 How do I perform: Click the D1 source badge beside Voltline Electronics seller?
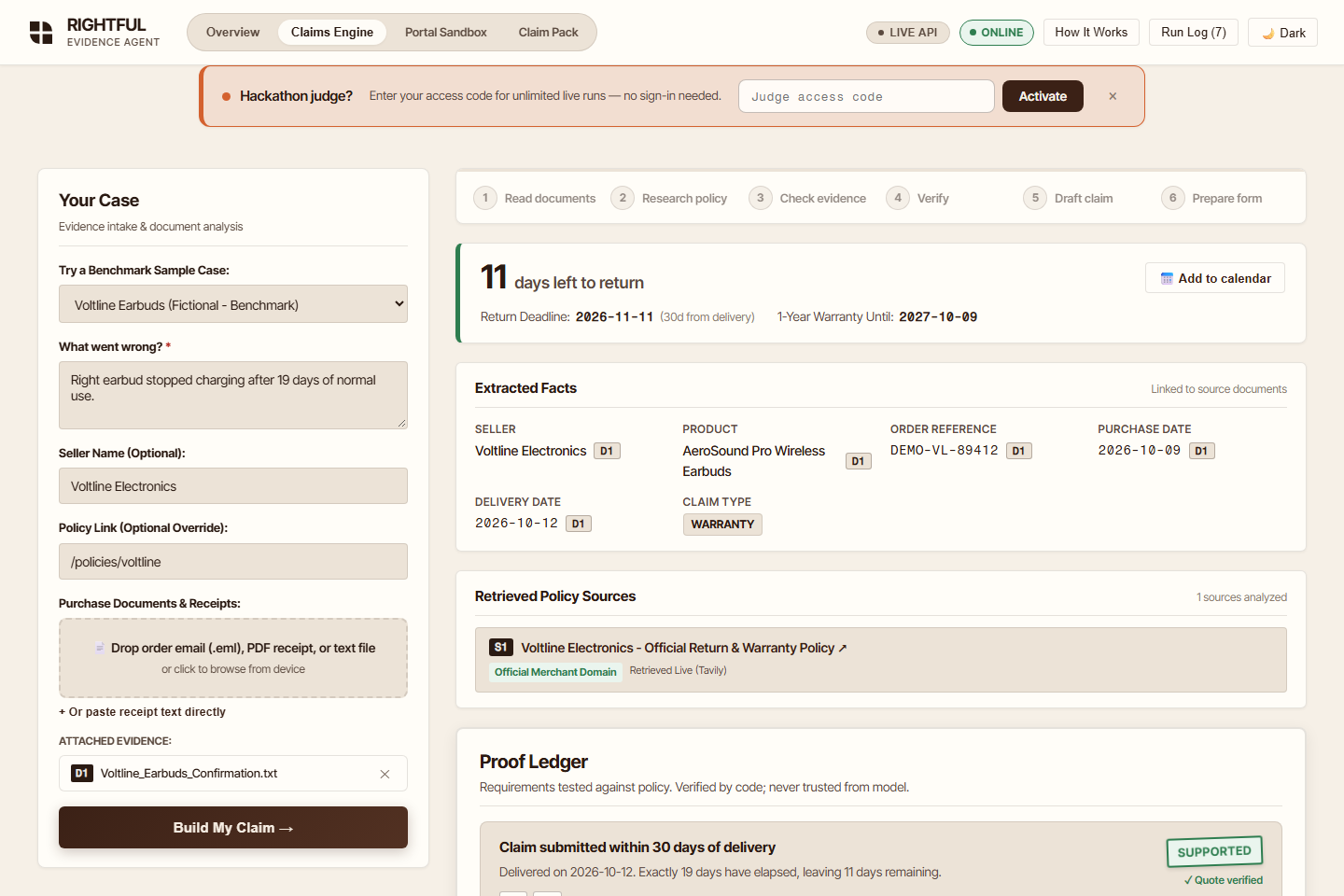click(x=607, y=451)
